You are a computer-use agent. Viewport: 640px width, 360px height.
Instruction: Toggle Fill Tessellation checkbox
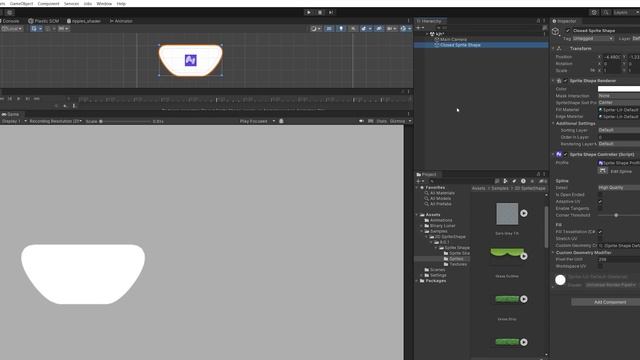coord(600,232)
